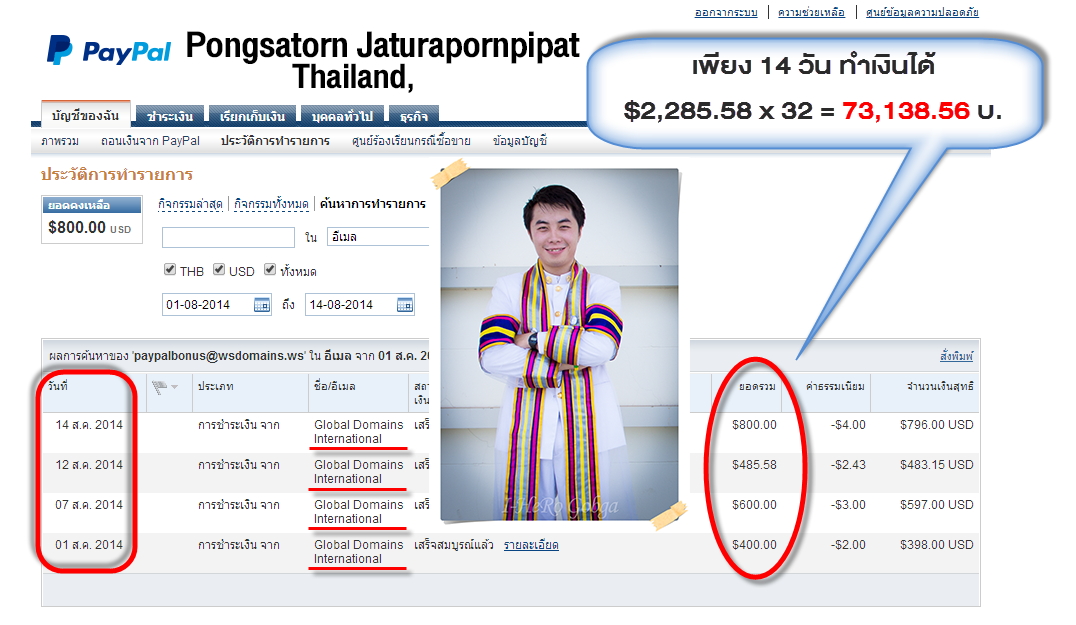1076x625 pixels.
Task: Click the -$2.43 fee cell
Action: (x=849, y=465)
